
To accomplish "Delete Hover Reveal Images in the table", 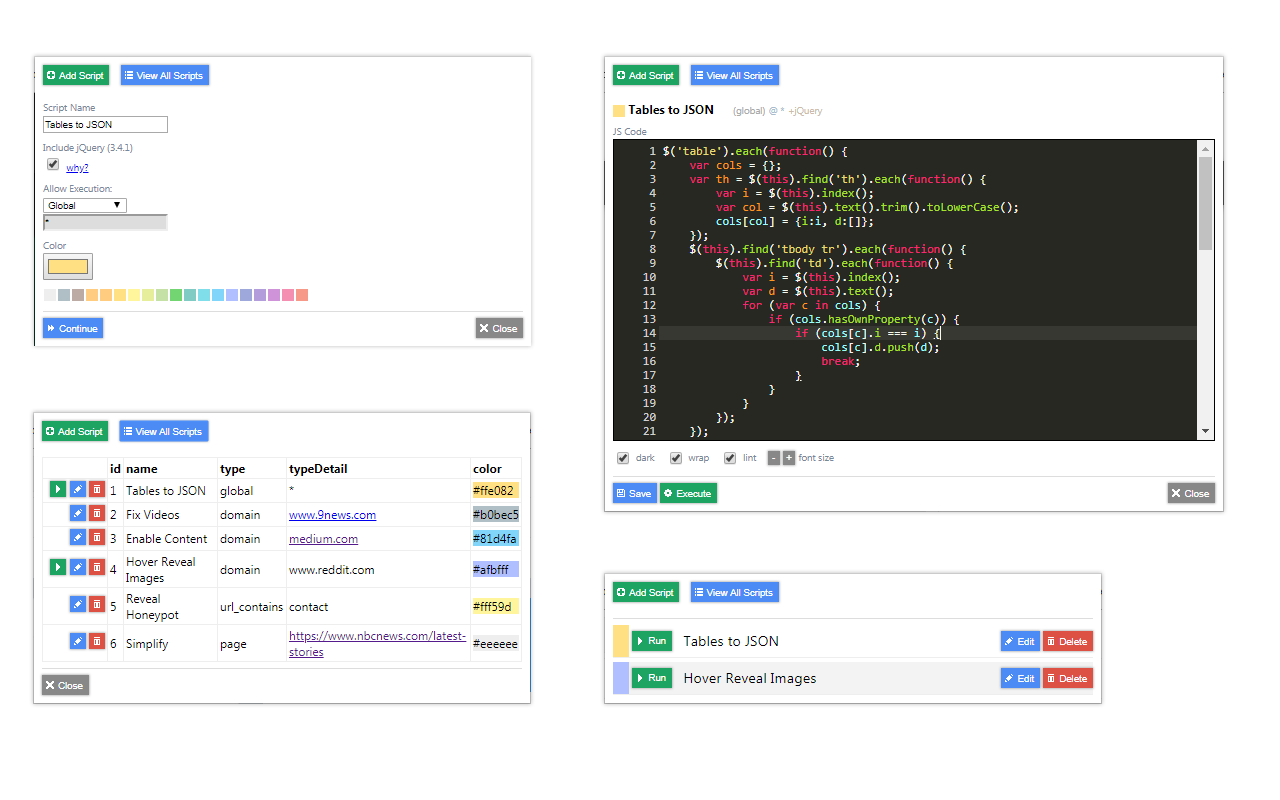I will click(97, 567).
